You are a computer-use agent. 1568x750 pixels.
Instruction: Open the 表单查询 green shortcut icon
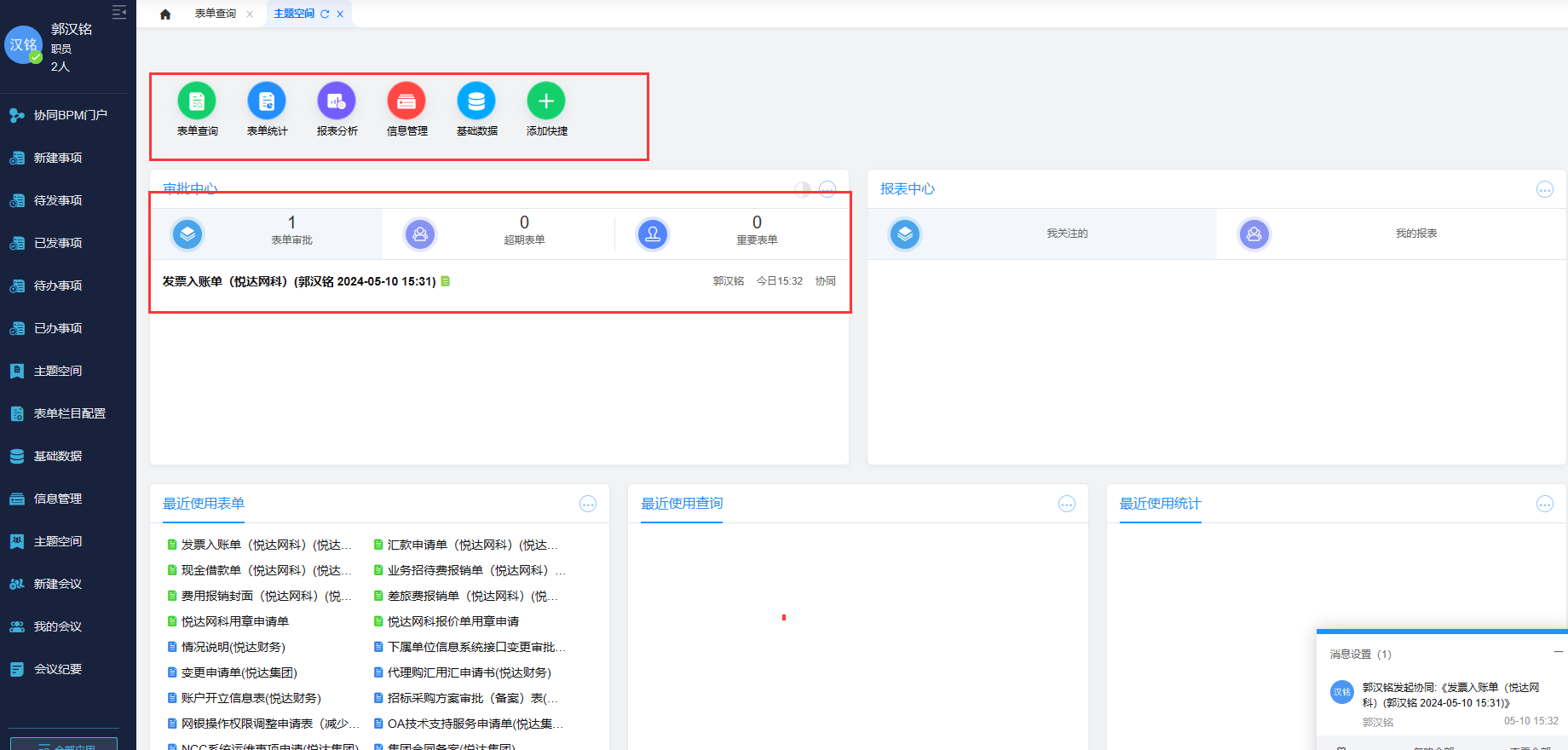[197, 101]
